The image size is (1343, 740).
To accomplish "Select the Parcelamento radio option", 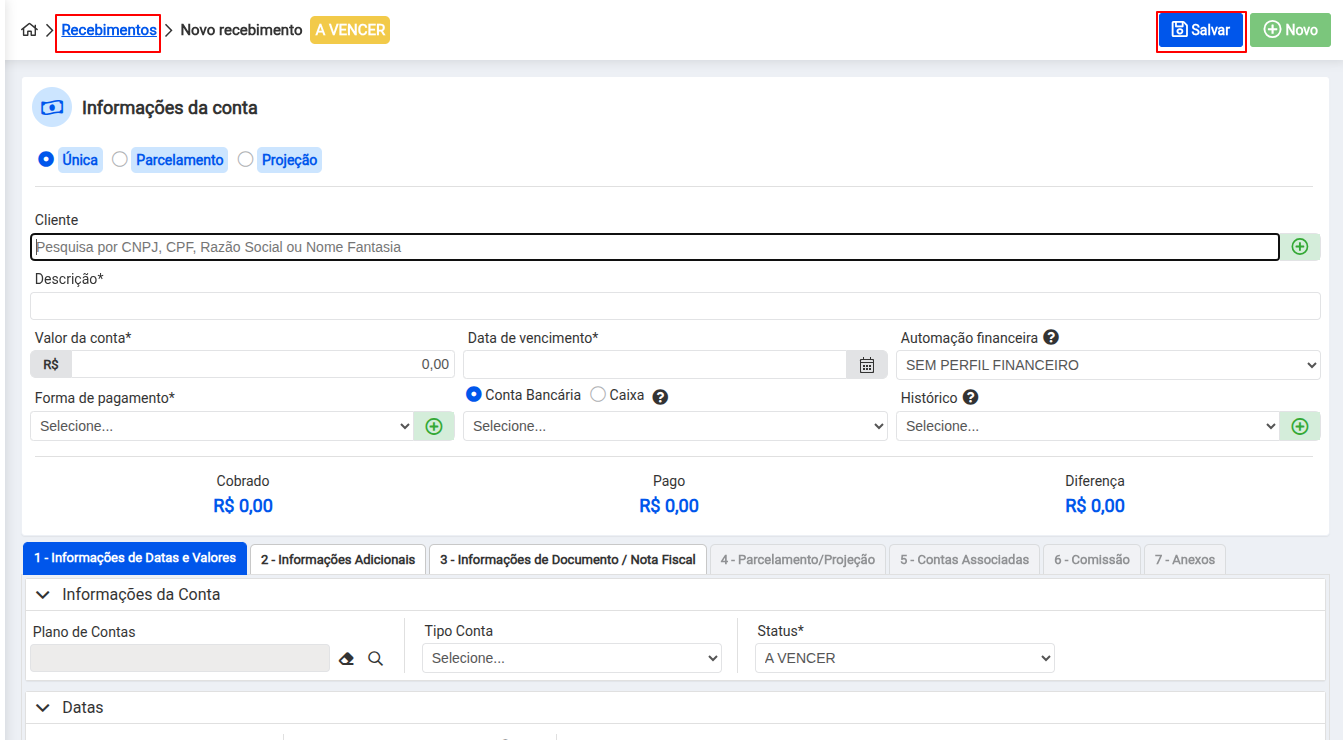I will 120,159.
